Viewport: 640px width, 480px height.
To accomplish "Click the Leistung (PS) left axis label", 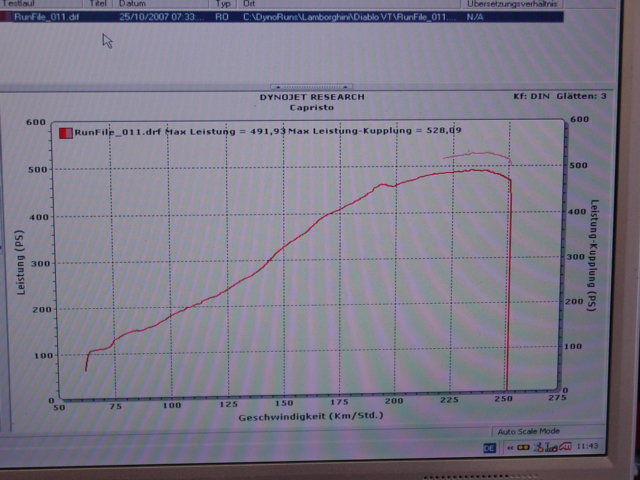I will tap(20, 262).
